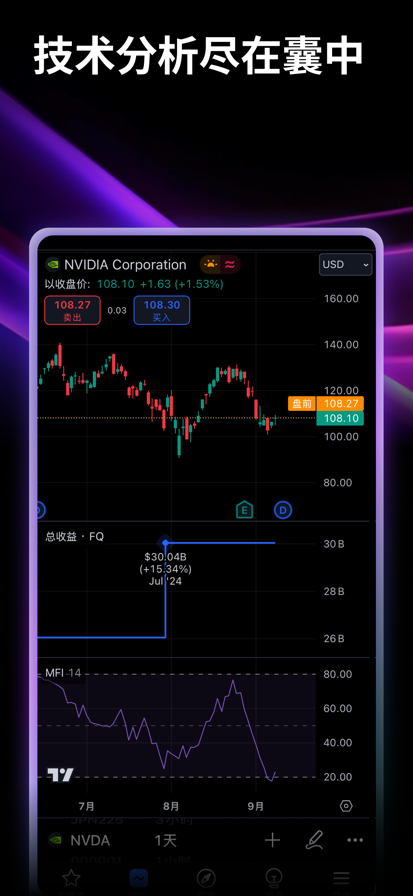
Task: Switch to the star watchlist tab
Action: tap(71, 878)
